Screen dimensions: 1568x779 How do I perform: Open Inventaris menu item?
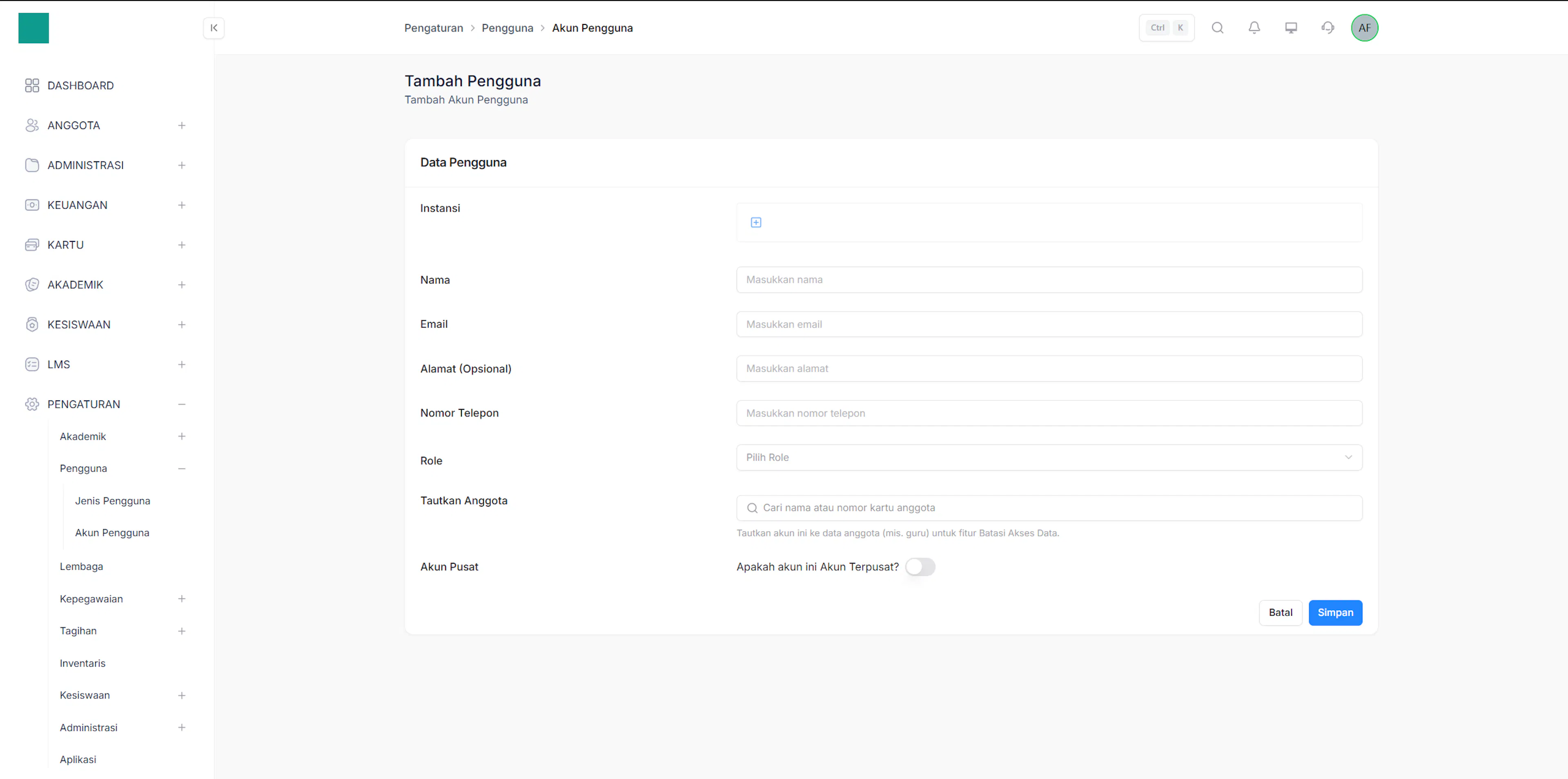82,664
